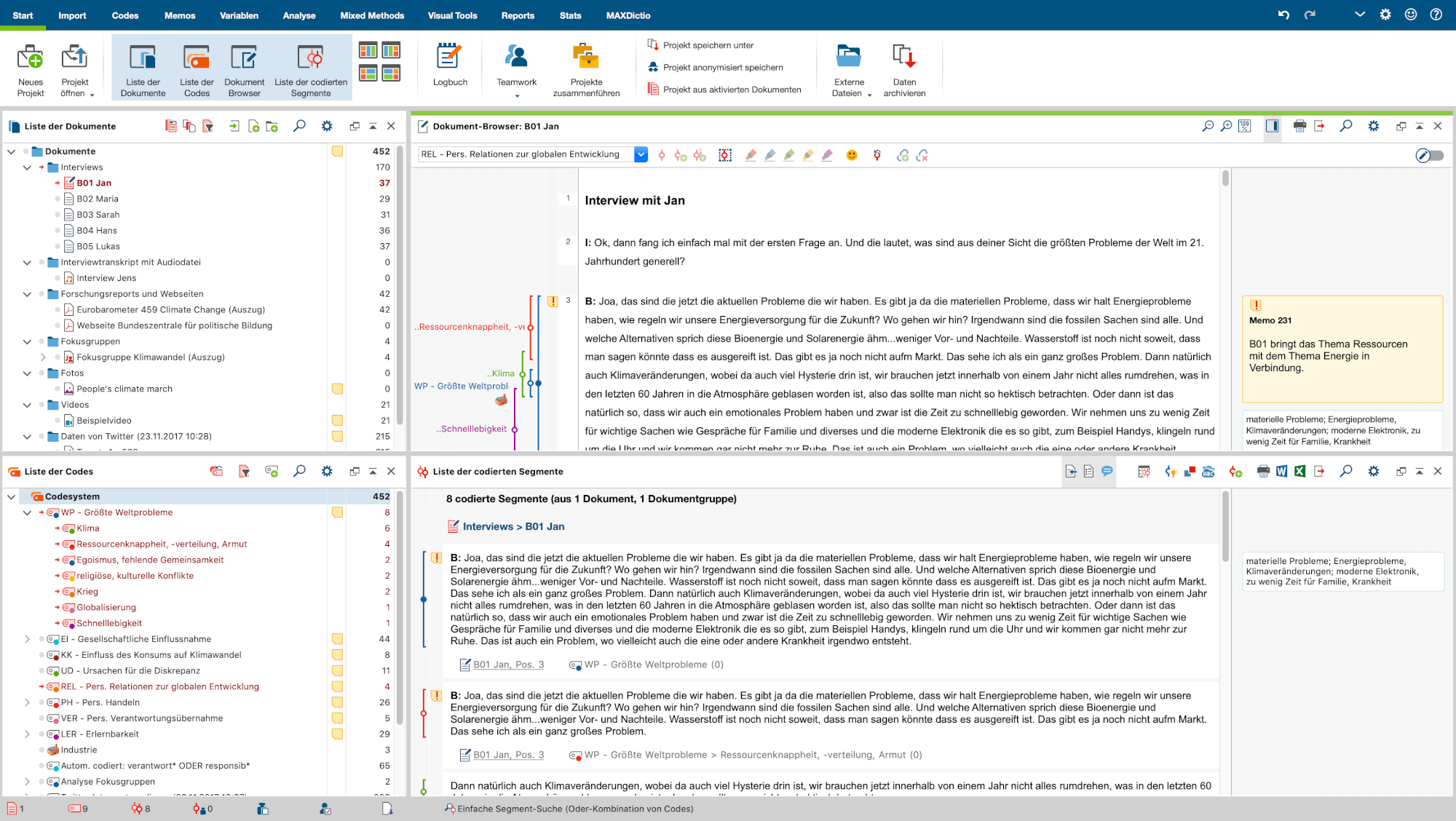Open Projekt öffnen dropdown arrow
This screenshot has height=821, width=1456.
[x=92, y=95]
